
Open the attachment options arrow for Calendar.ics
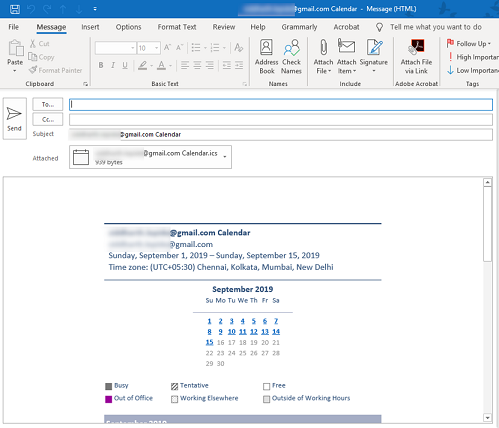(x=225, y=157)
